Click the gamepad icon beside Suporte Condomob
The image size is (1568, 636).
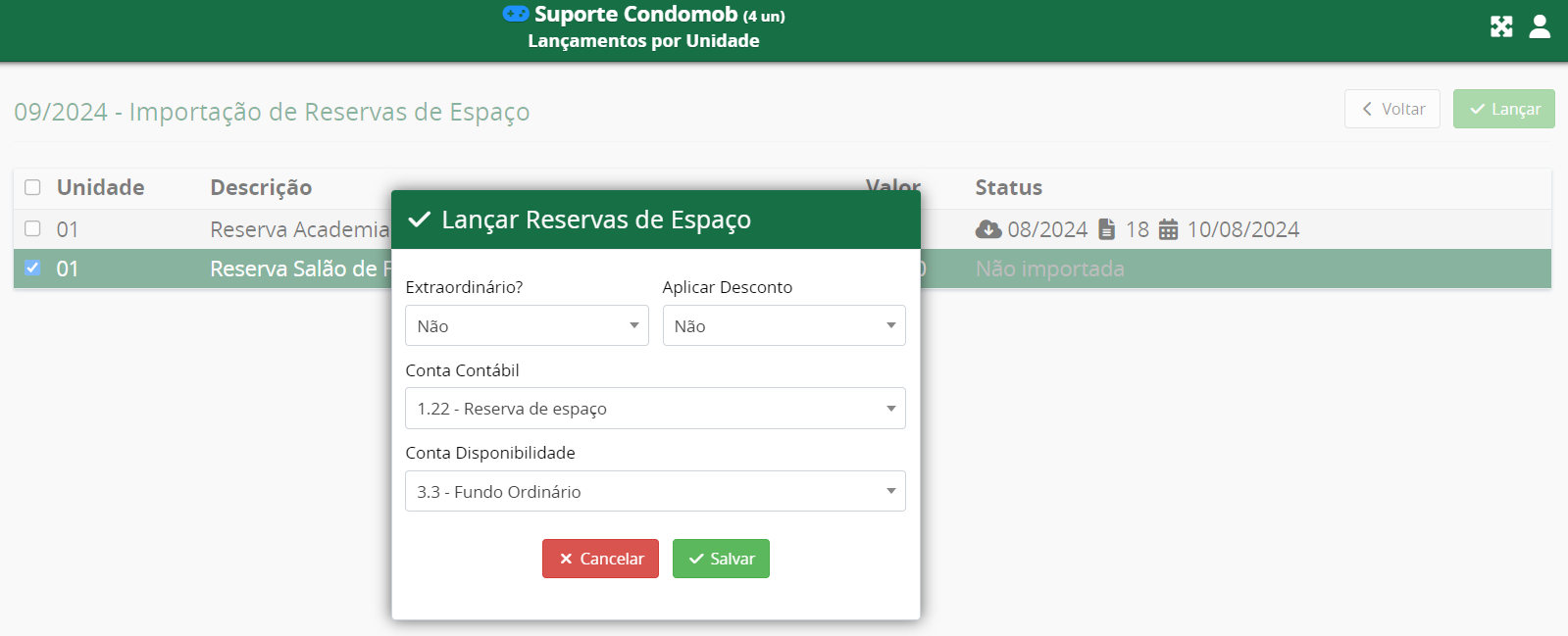click(515, 14)
